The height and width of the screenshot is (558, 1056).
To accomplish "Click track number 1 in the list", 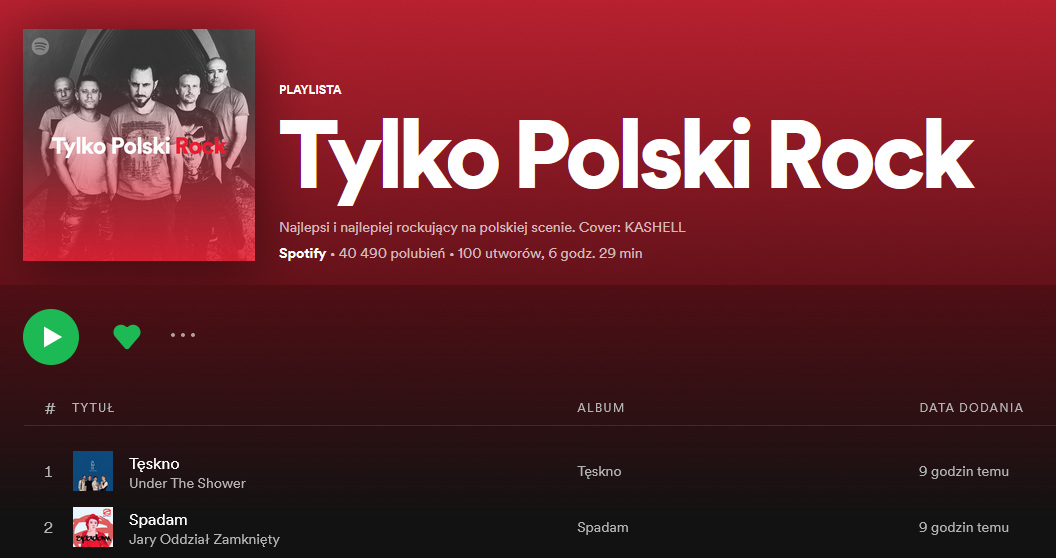I will coord(48,472).
